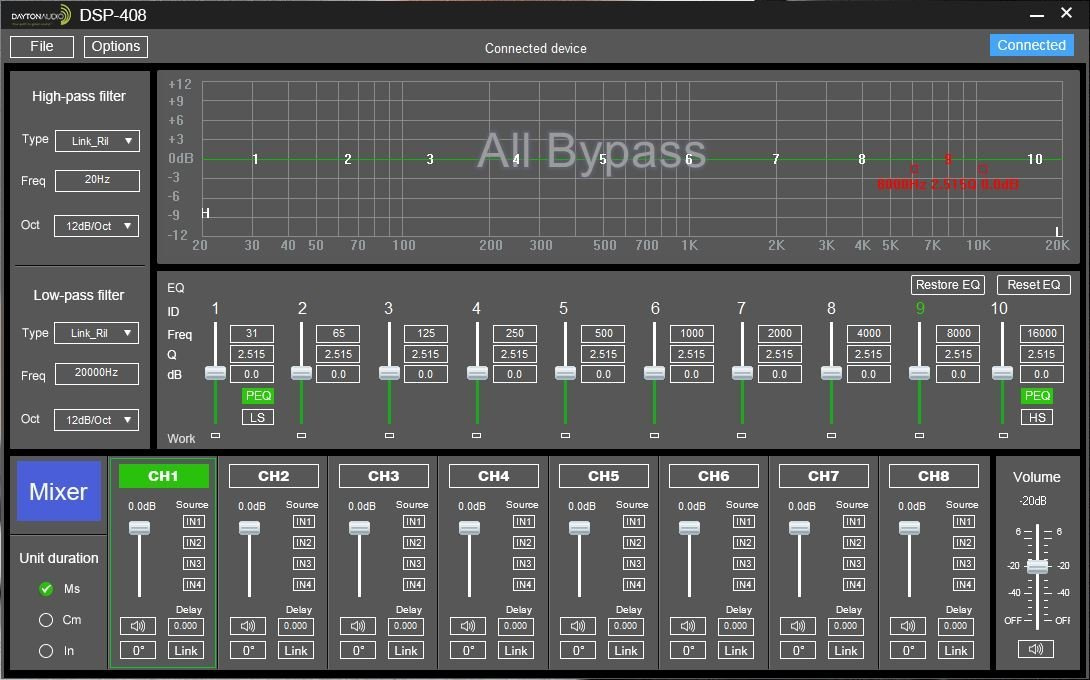Mute CH3 with the speaker icon

357,626
